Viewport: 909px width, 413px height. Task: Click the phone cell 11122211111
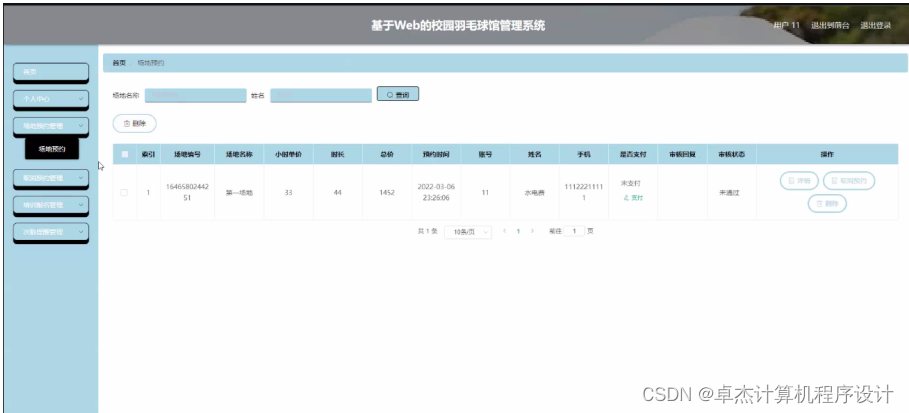pos(584,192)
